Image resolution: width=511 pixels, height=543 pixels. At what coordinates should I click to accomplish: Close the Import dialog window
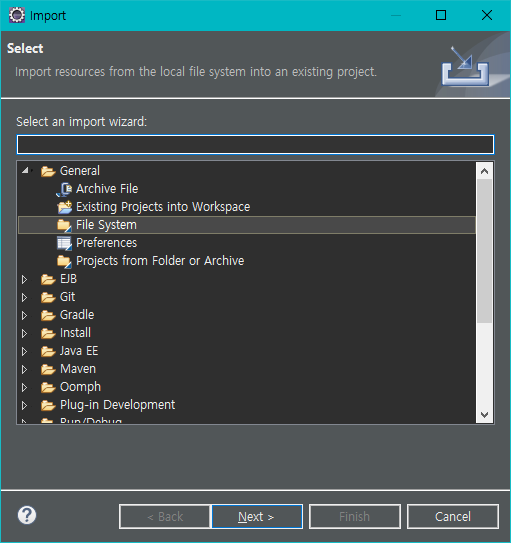[487, 15]
